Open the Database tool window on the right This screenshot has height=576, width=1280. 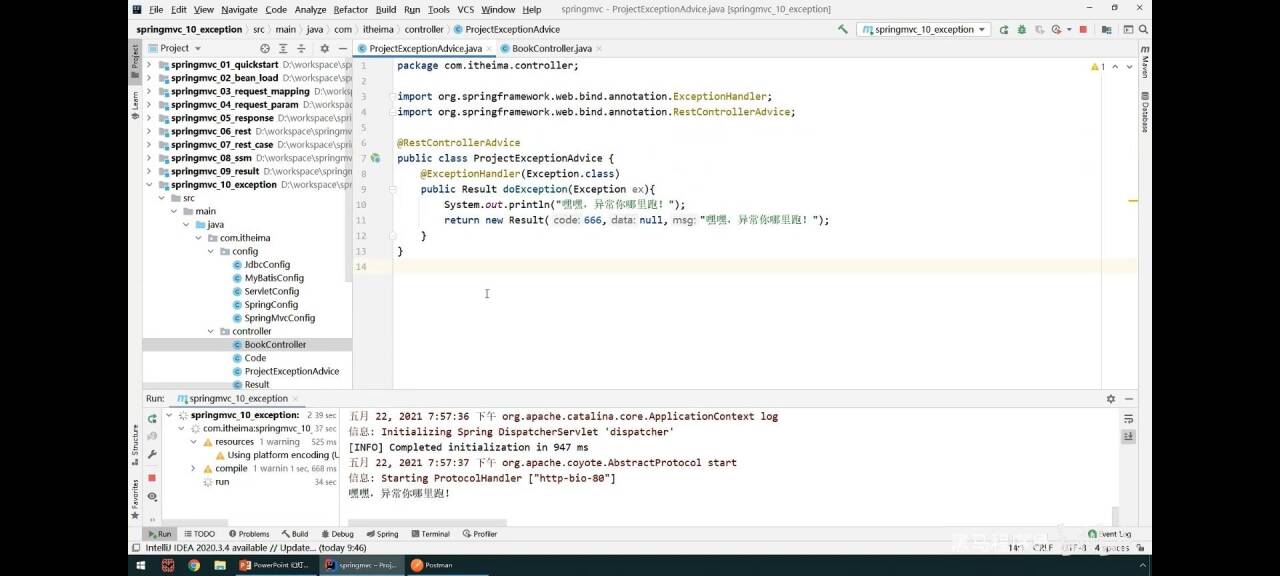pyautogui.click(x=1145, y=113)
